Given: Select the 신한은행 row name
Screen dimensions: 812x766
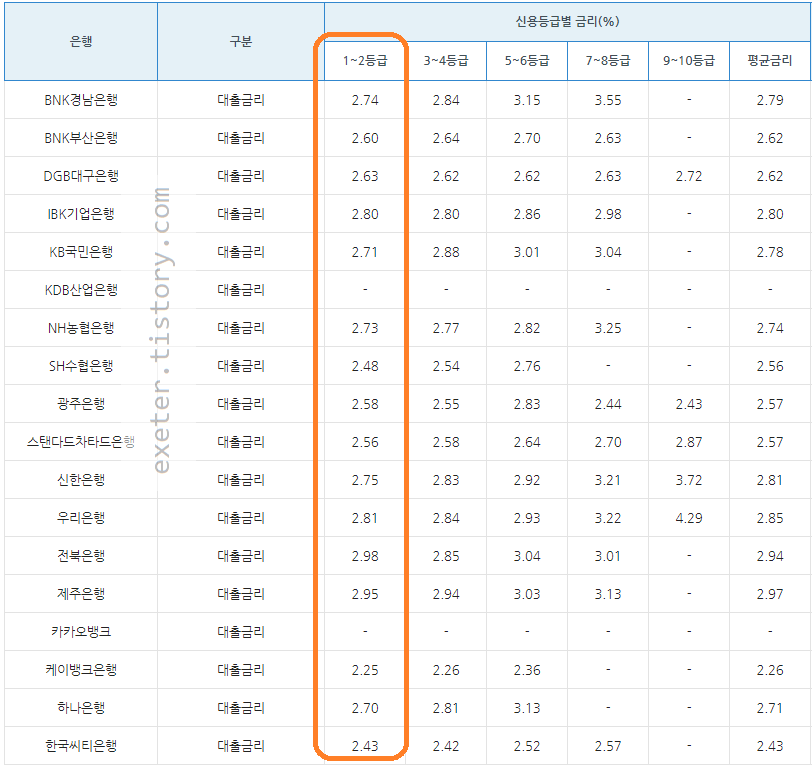Looking at the screenshot, I should tap(81, 480).
